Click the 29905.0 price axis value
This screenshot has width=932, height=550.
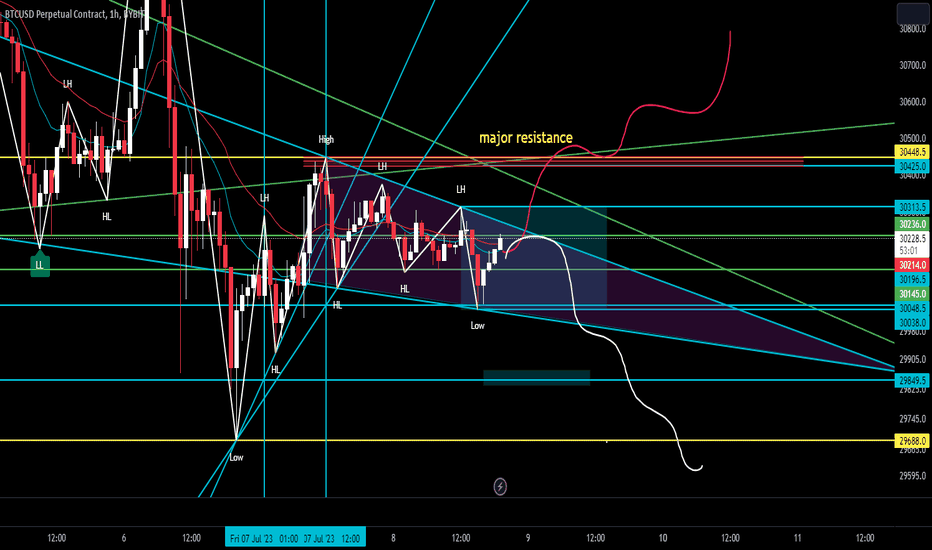[912, 359]
